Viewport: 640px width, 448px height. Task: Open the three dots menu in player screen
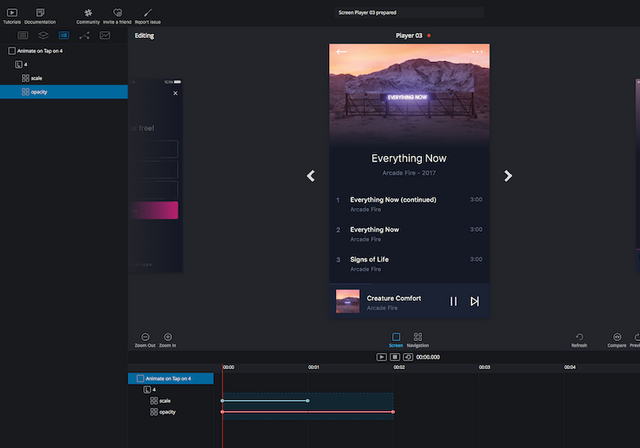[x=477, y=51]
